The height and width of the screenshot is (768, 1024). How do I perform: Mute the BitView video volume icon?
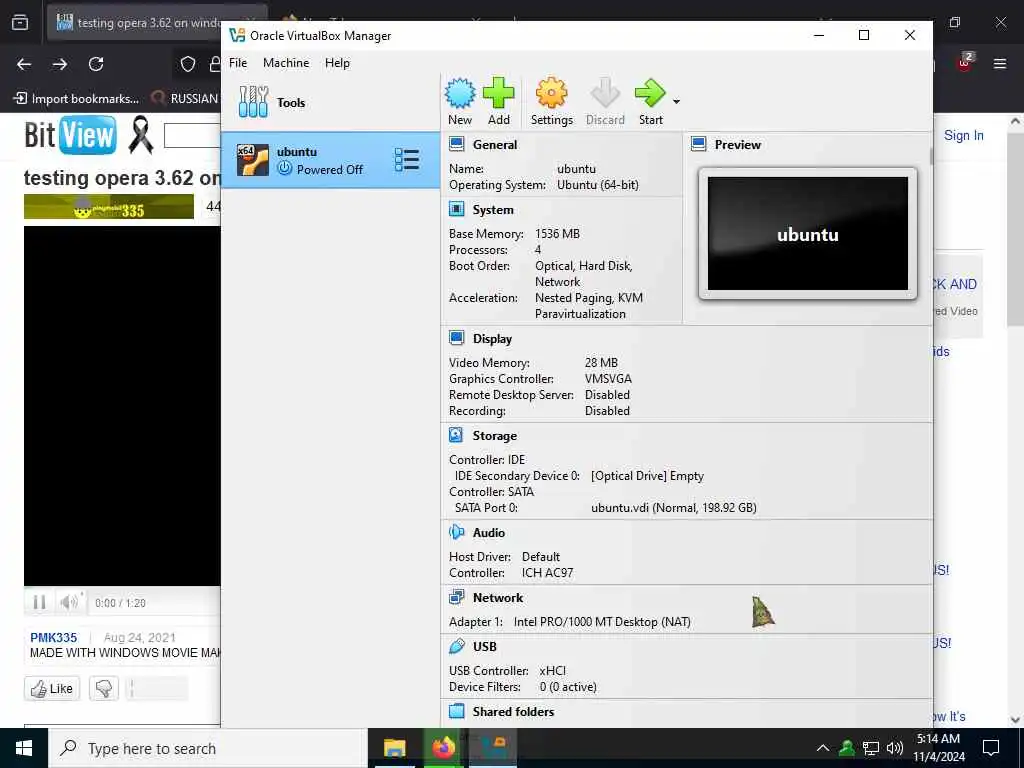click(68, 602)
